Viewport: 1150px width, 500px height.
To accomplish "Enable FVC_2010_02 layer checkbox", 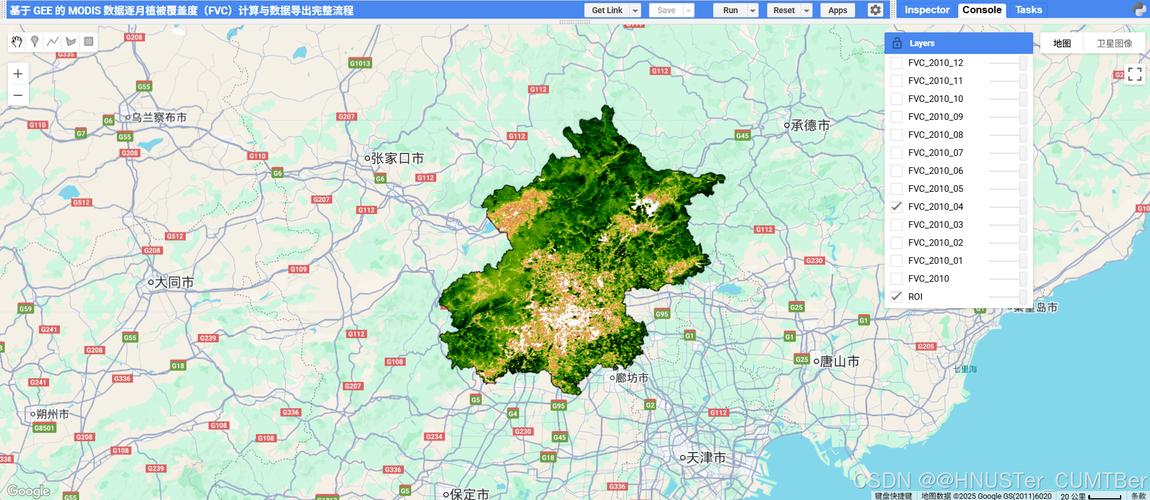I will pyautogui.click(x=896, y=243).
